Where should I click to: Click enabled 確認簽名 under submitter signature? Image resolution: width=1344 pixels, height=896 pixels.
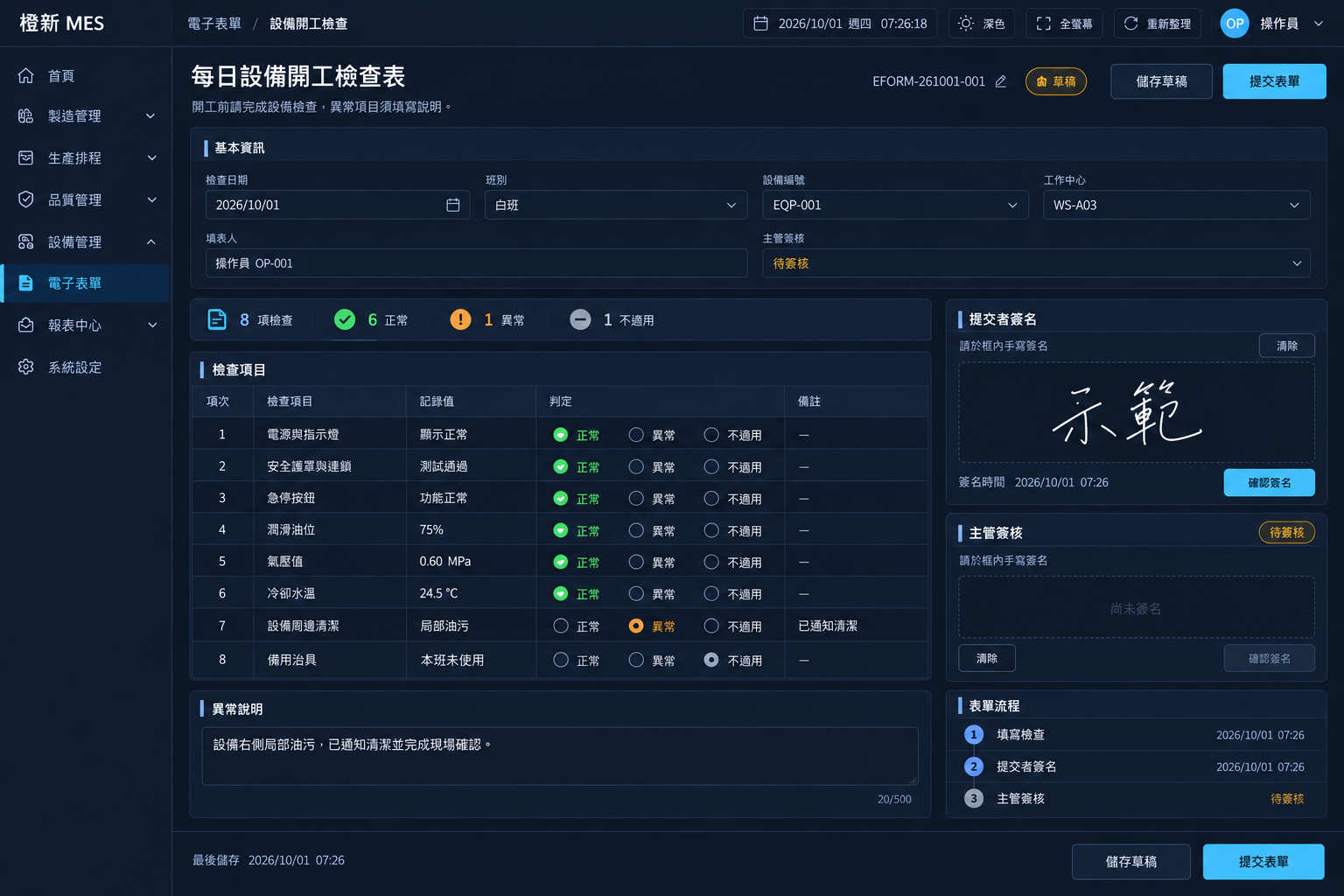pos(1269,482)
